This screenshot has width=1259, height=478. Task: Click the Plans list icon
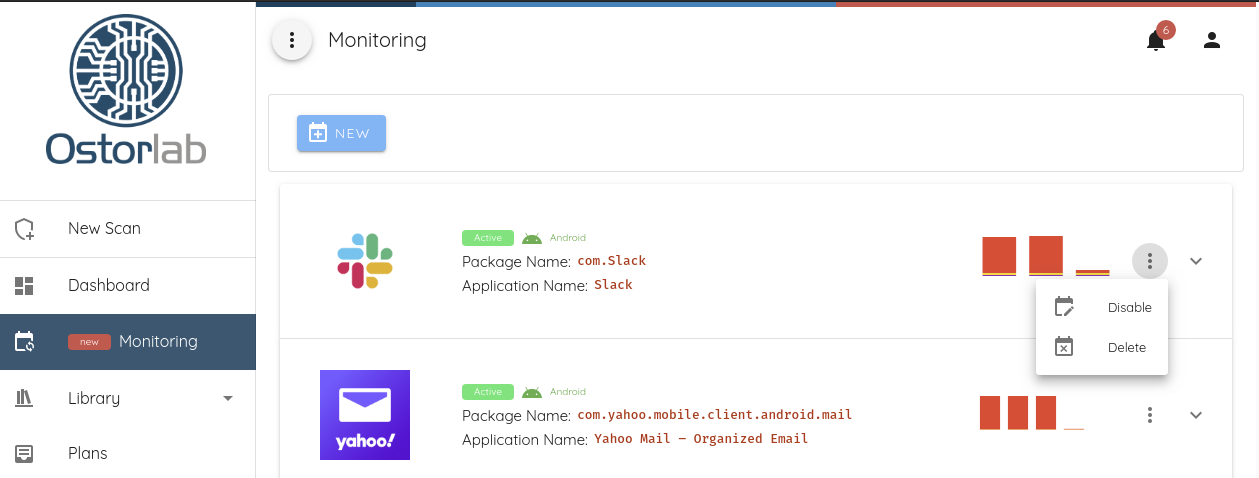coord(25,453)
